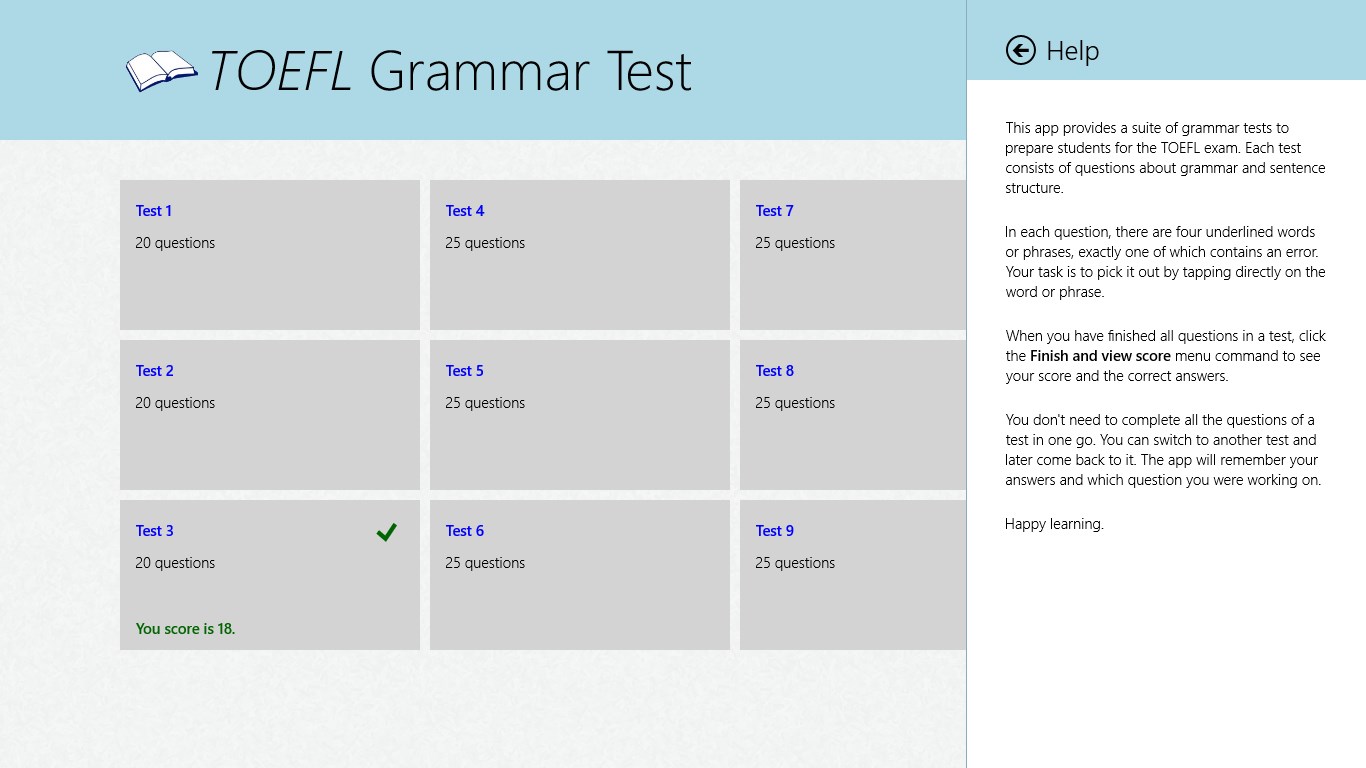The height and width of the screenshot is (768, 1366).
Task: Launch Test 6 via its title
Action: 465,531
